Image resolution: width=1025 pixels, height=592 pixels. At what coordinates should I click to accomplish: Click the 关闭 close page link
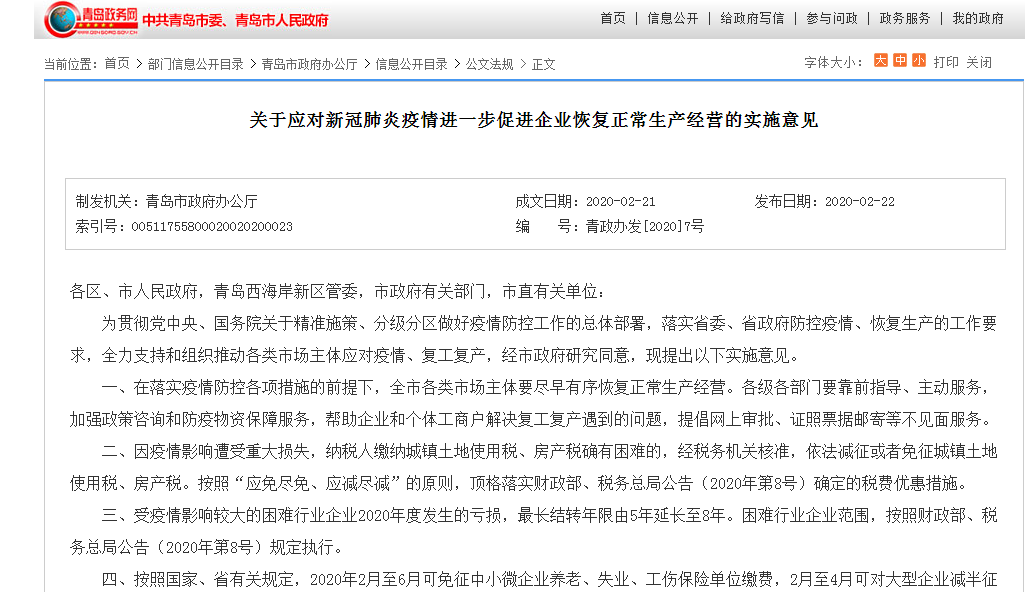click(x=979, y=62)
